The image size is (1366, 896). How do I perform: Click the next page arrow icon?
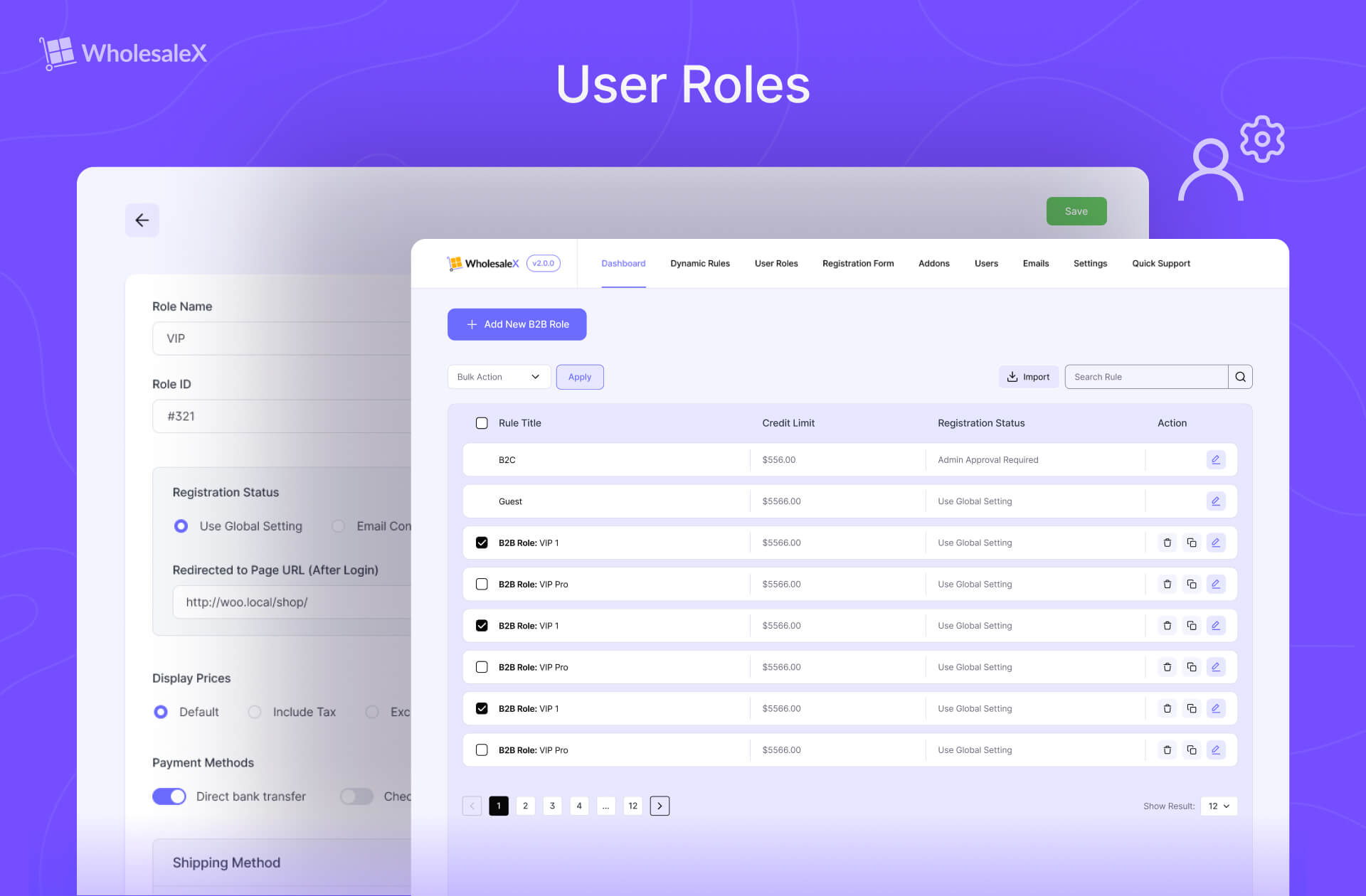[659, 805]
